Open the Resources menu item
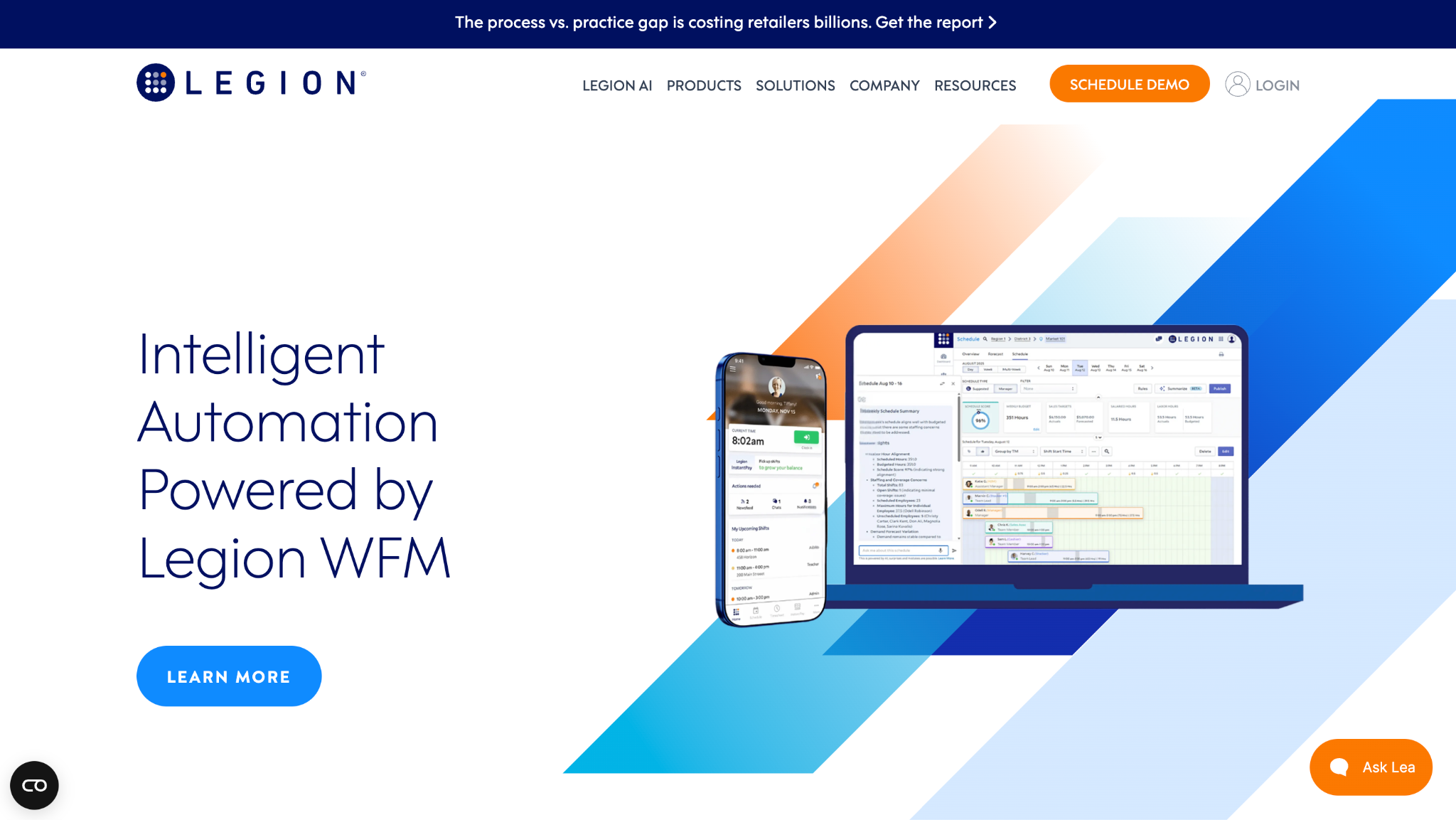Screen dimensions: 1456x820 point(975,85)
